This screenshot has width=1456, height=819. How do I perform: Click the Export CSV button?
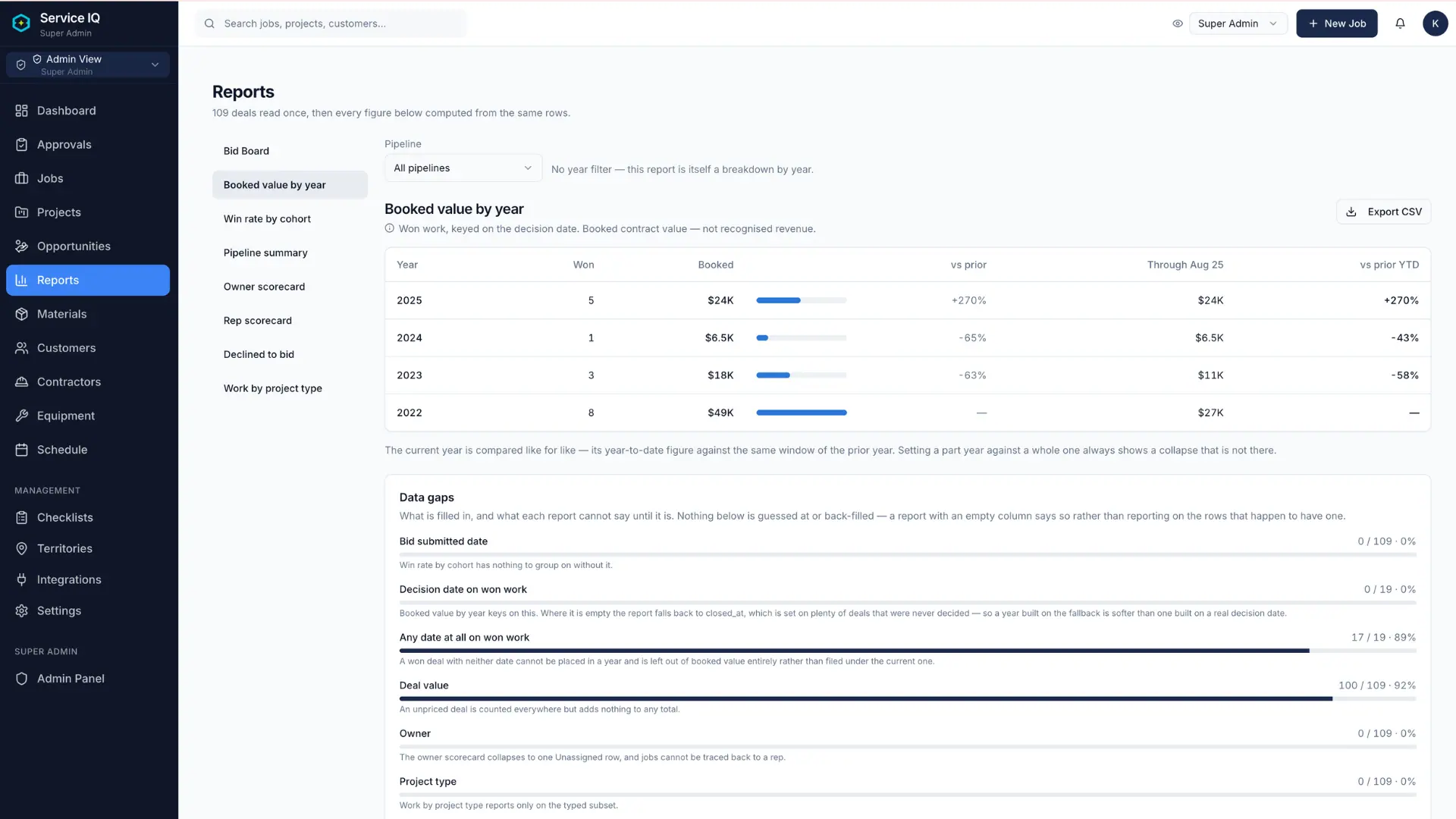pos(1383,212)
